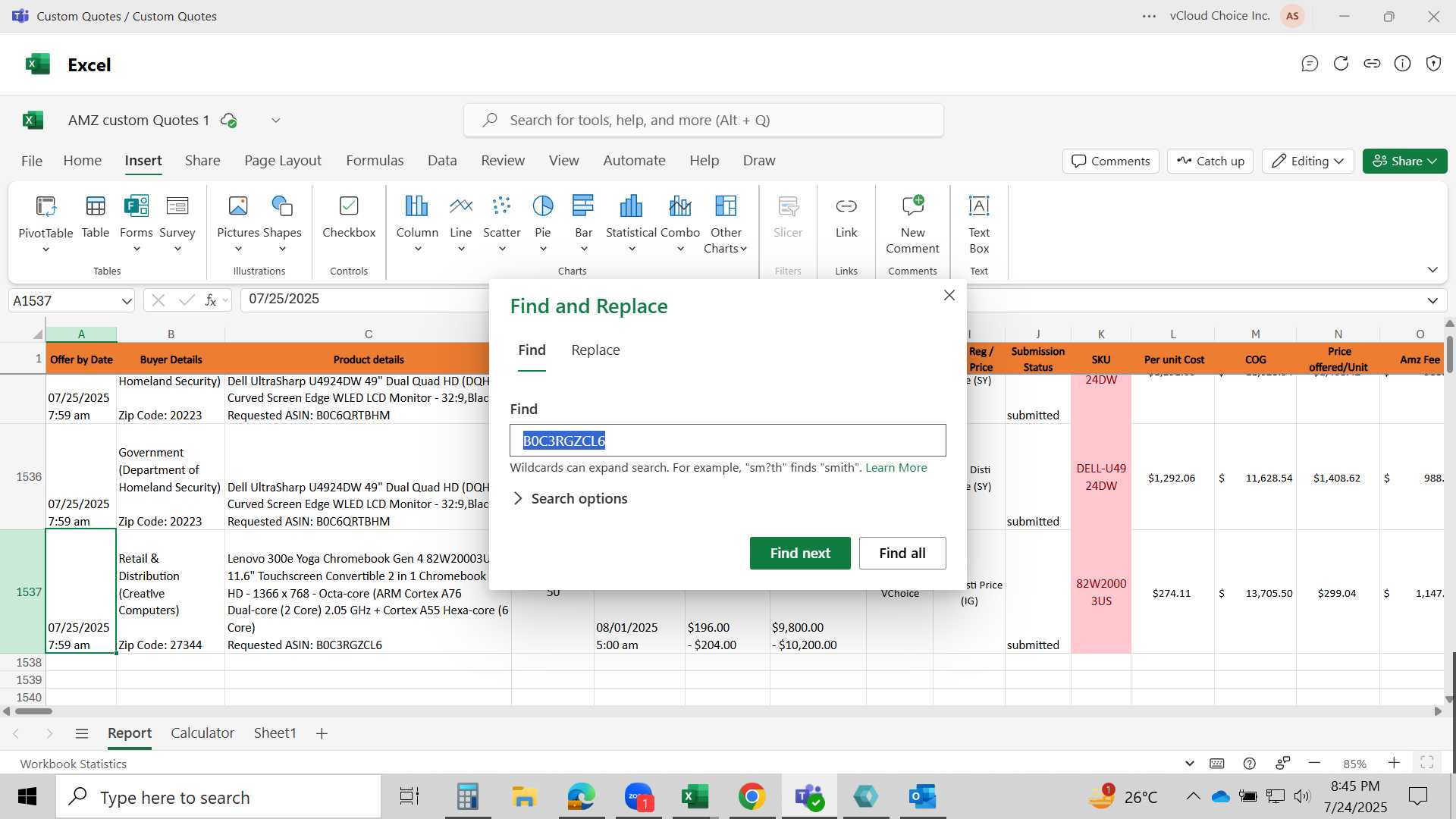Click the Find all button

pyautogui.click(x=902, y=553)
